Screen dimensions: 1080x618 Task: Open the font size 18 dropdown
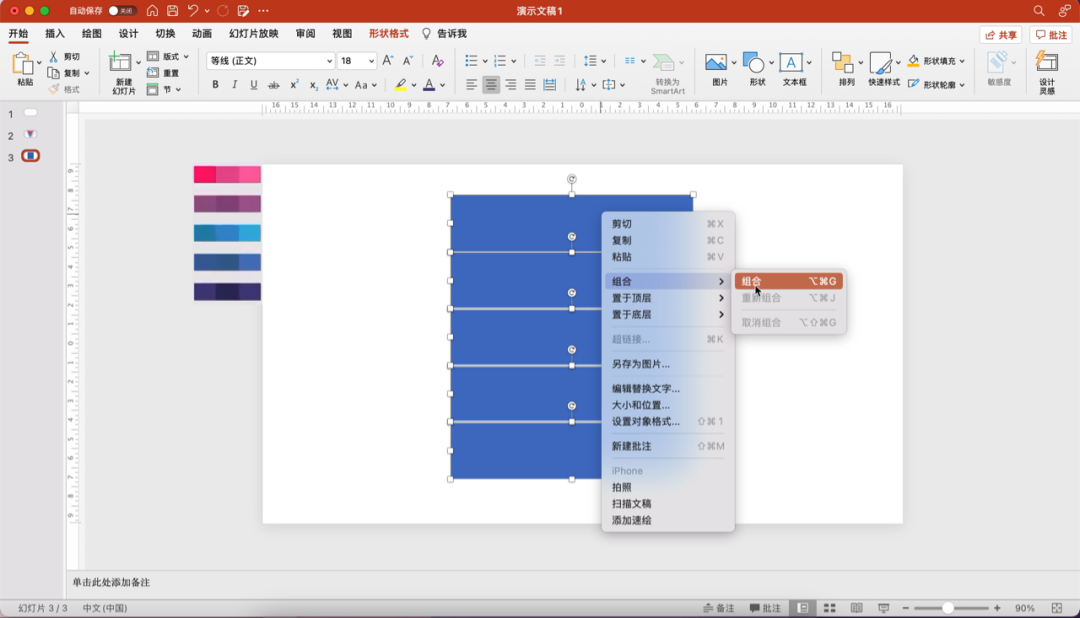(x=356, y=61)
